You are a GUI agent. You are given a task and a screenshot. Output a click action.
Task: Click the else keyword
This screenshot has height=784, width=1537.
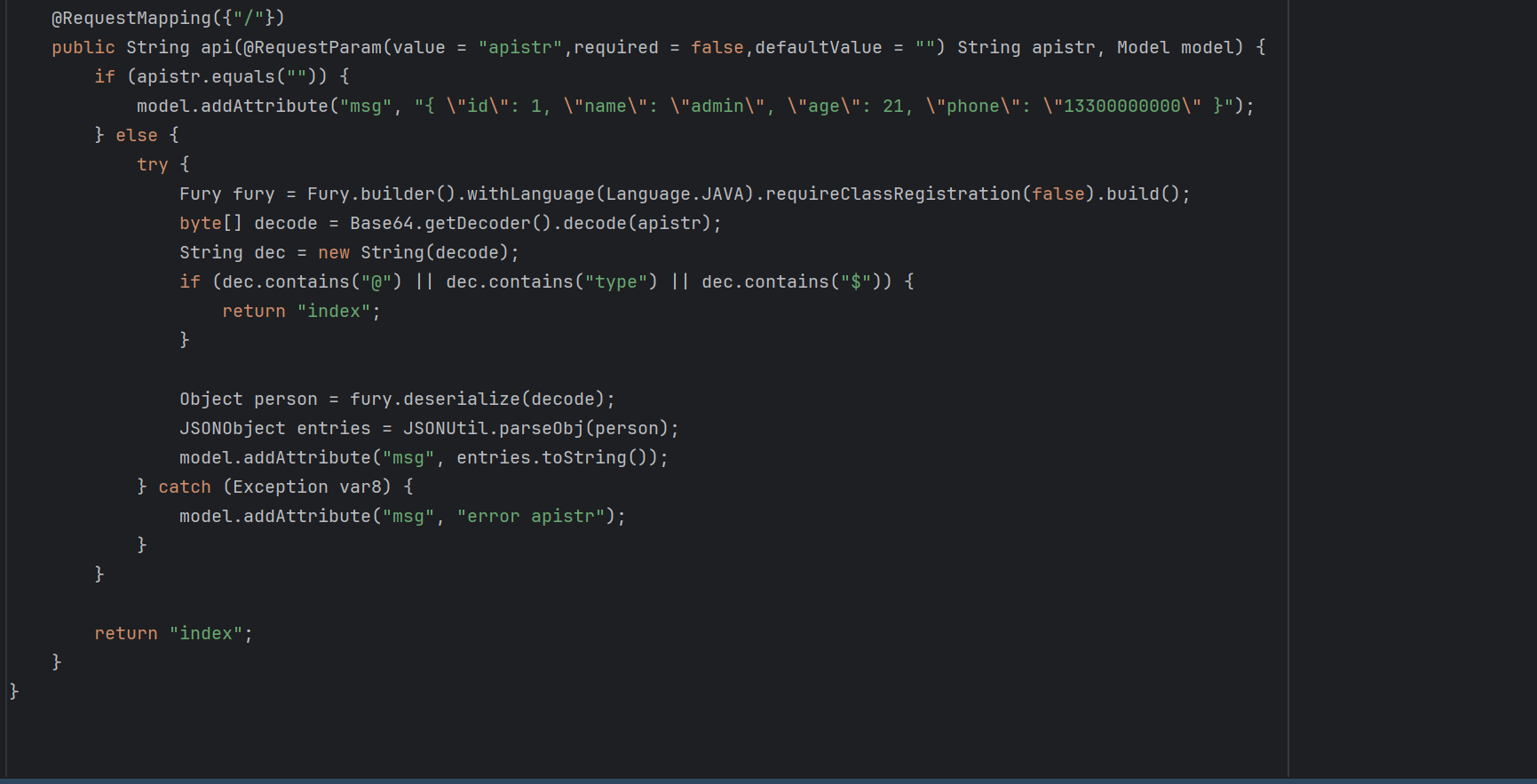tap(137, 135)
